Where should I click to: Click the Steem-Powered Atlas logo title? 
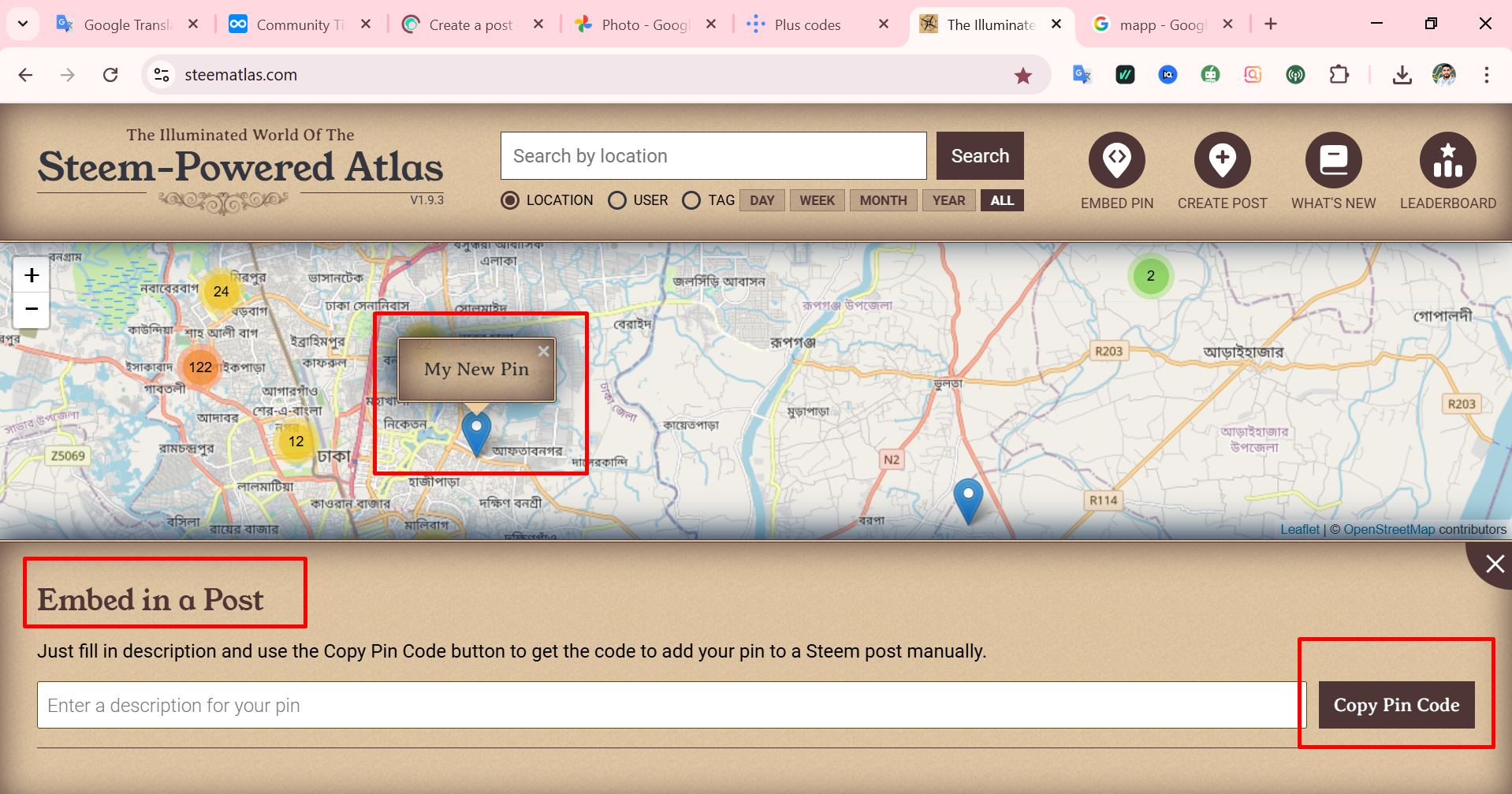pos(240,166)
